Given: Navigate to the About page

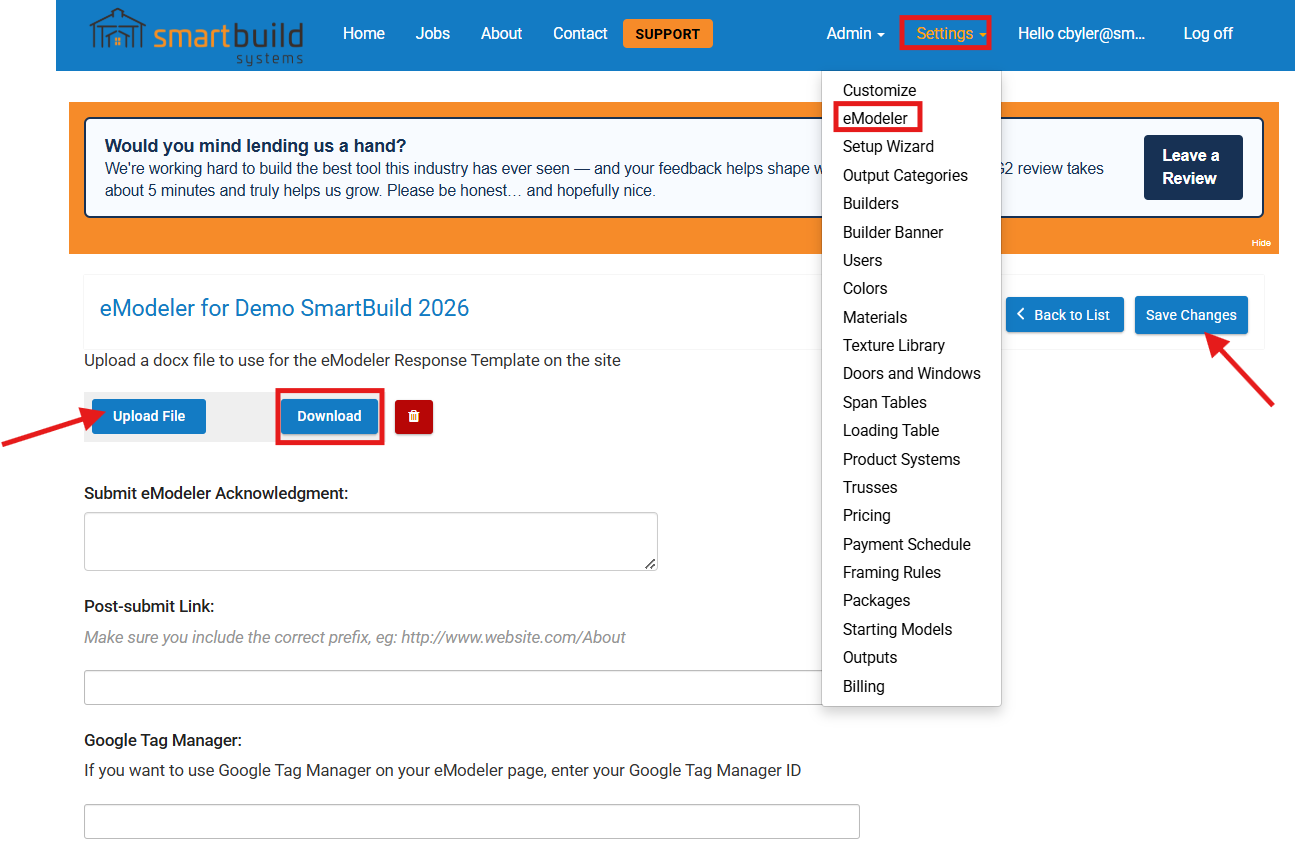Looking at the screenshot, I should coord(501,34).
